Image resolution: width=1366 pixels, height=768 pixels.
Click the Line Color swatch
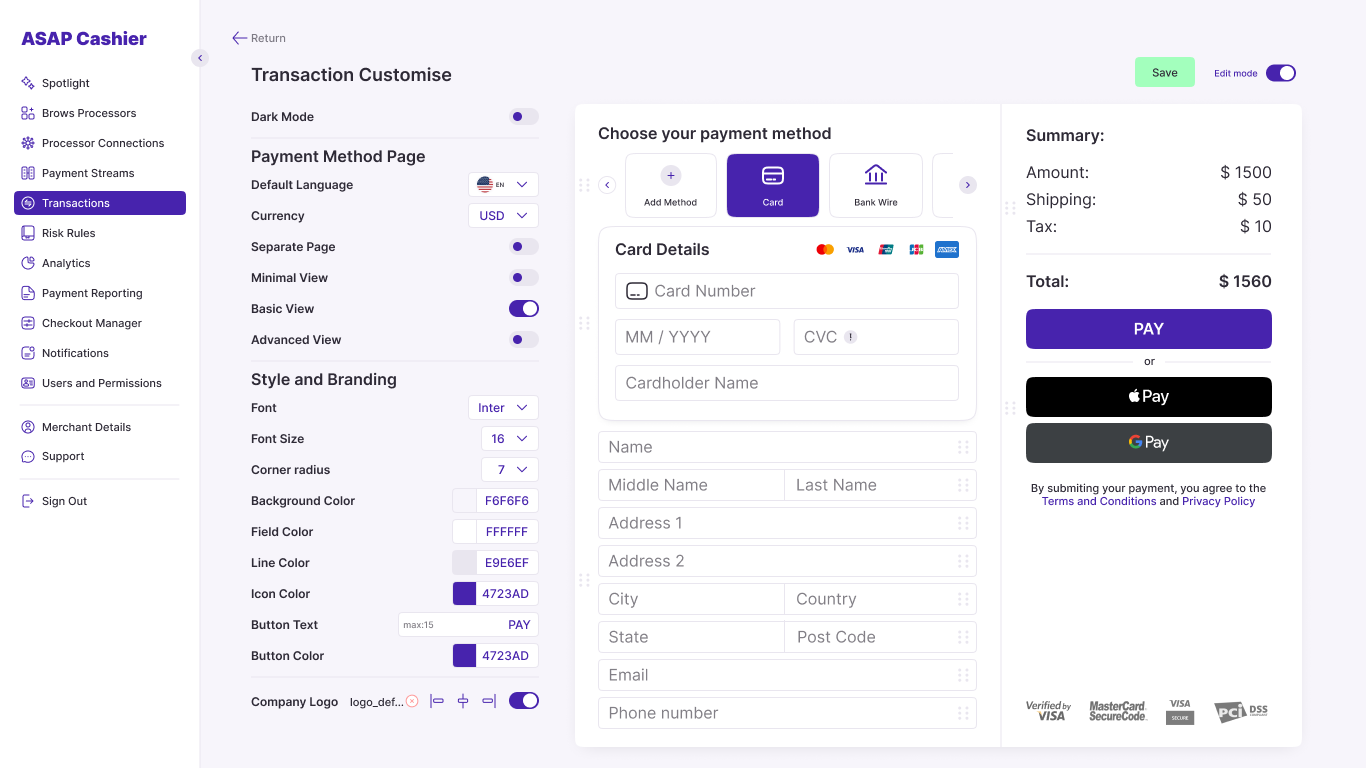click(x=464, y=563)
